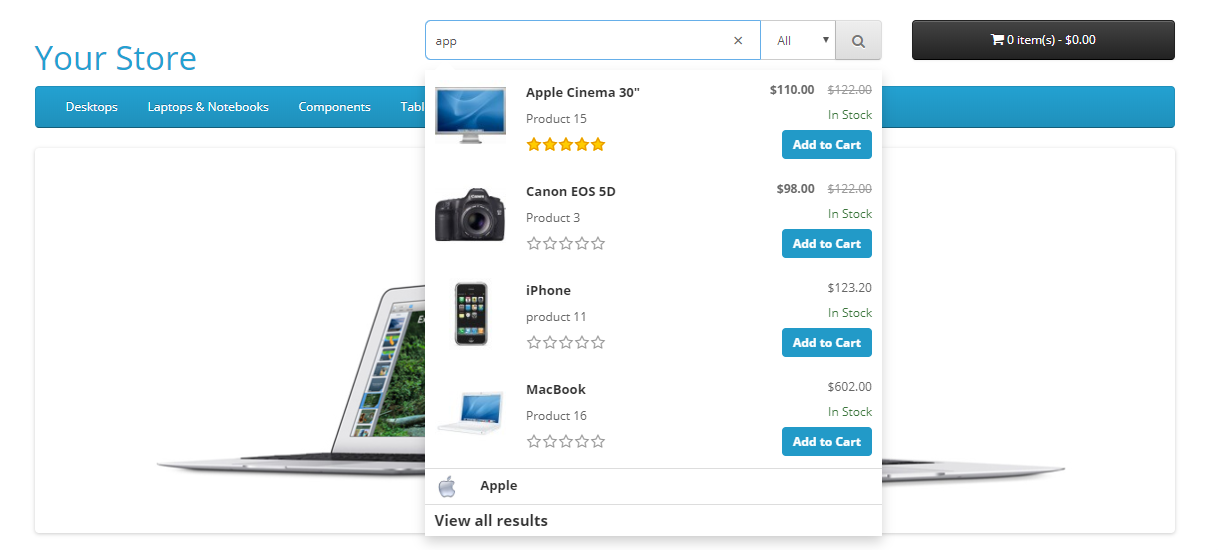Add Apple Cinema 30" to cart

(x=826, y=145)
